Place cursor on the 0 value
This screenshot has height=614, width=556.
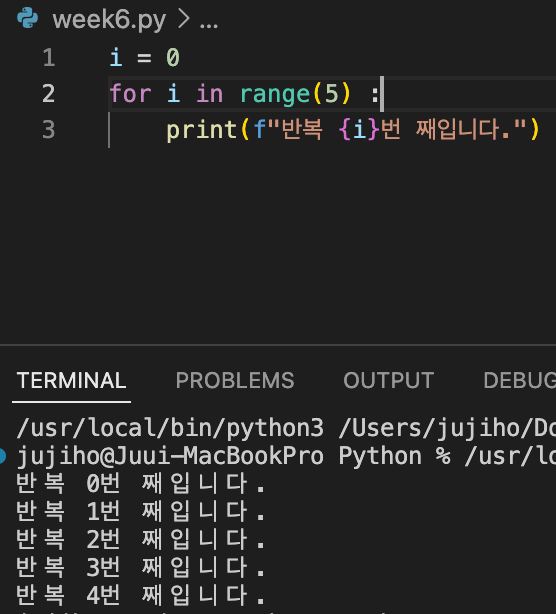click(173, 58)
